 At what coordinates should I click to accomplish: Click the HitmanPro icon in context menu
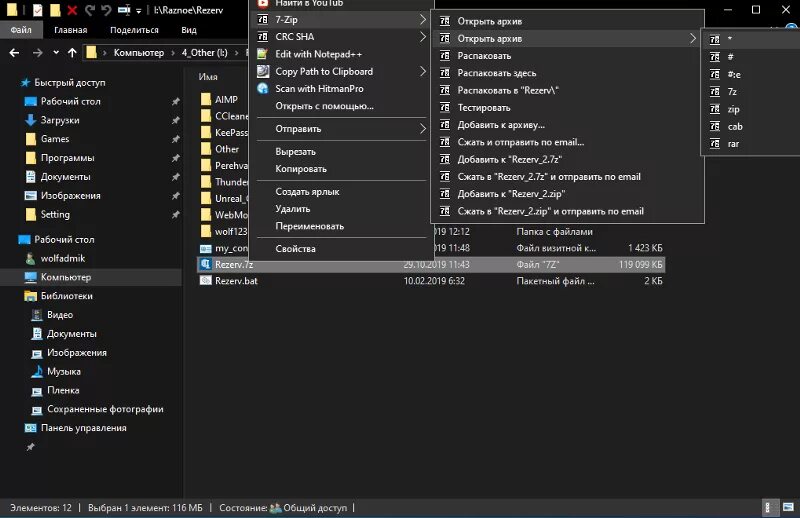click(262, 89)
